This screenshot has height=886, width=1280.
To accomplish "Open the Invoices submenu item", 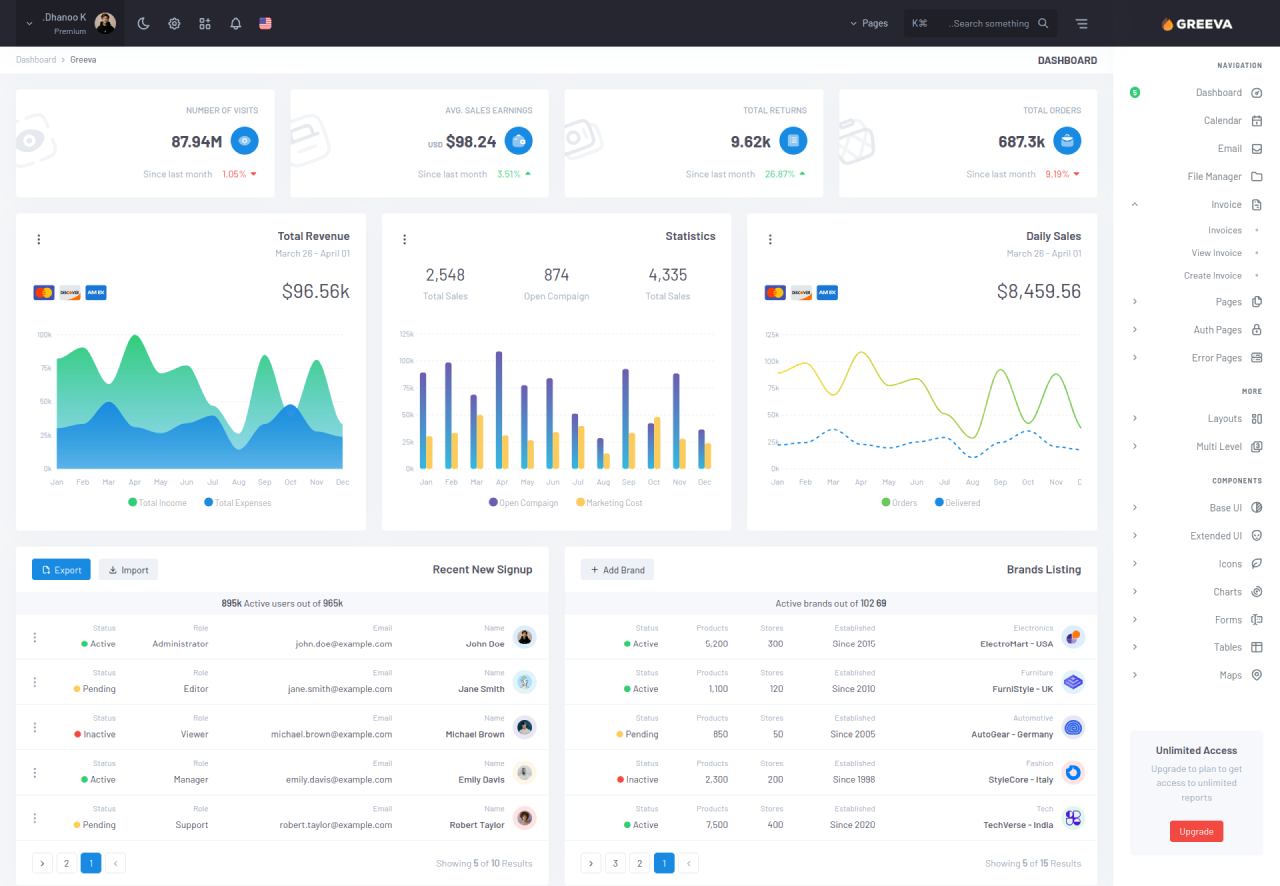I will pos(1225,230).
